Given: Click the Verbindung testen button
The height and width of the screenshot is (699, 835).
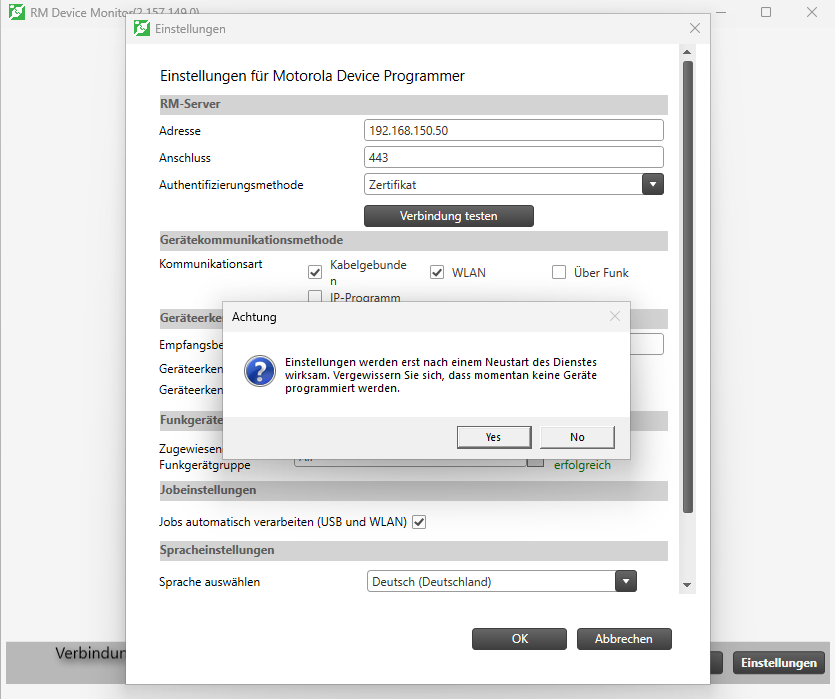Looking at the screenshot, I should pos(448,216).
